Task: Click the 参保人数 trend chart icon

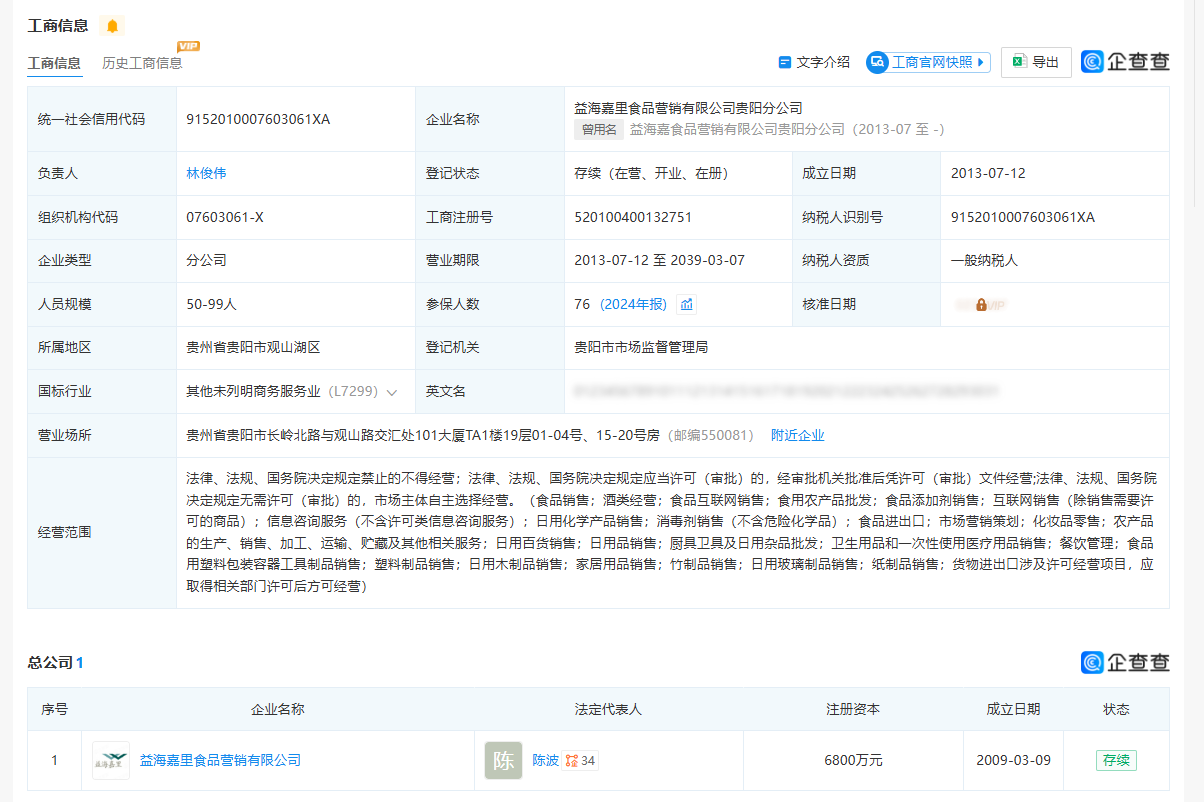Action: coord(686,304)
